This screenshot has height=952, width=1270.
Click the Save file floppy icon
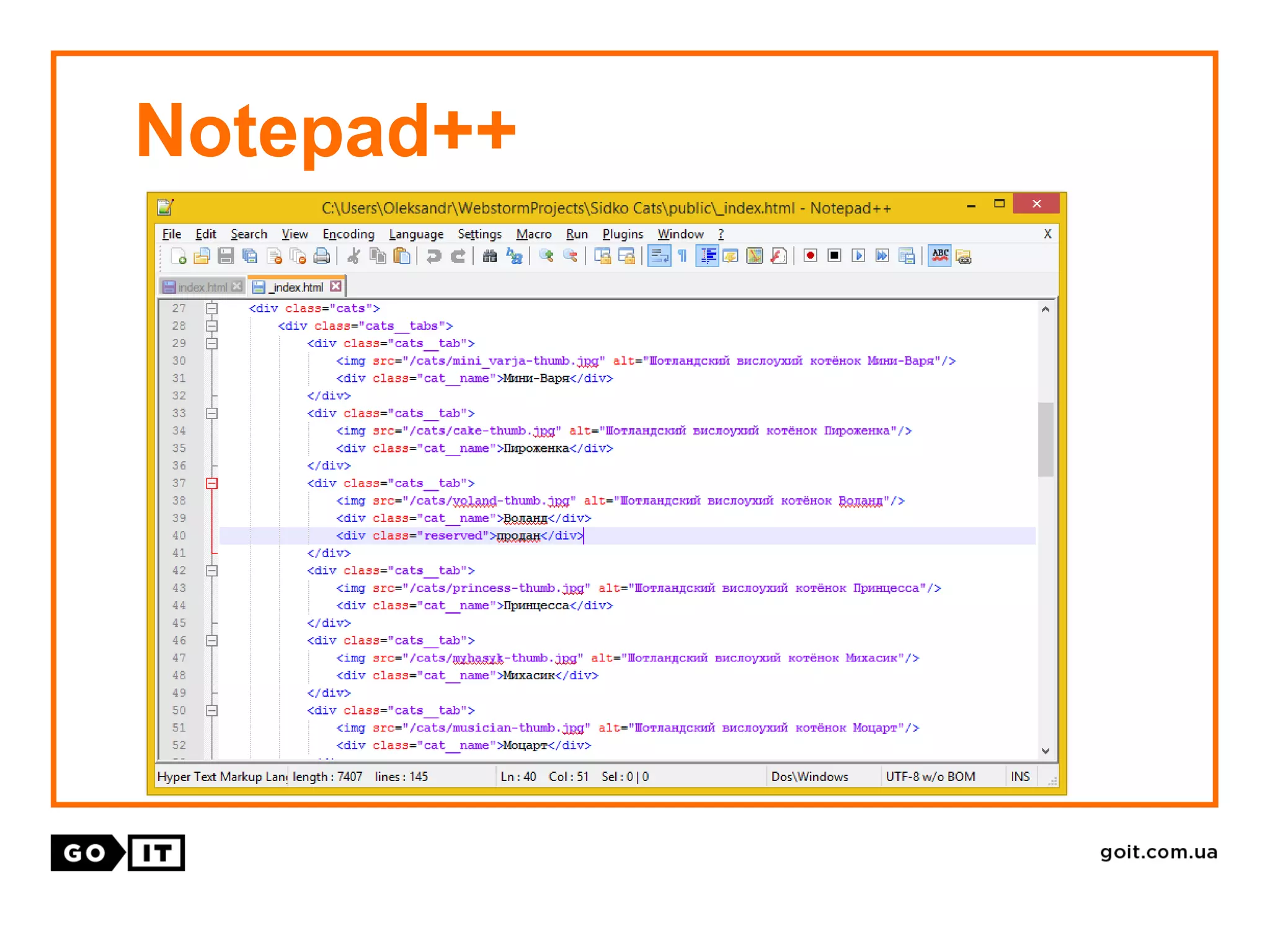tap(226, 256)
